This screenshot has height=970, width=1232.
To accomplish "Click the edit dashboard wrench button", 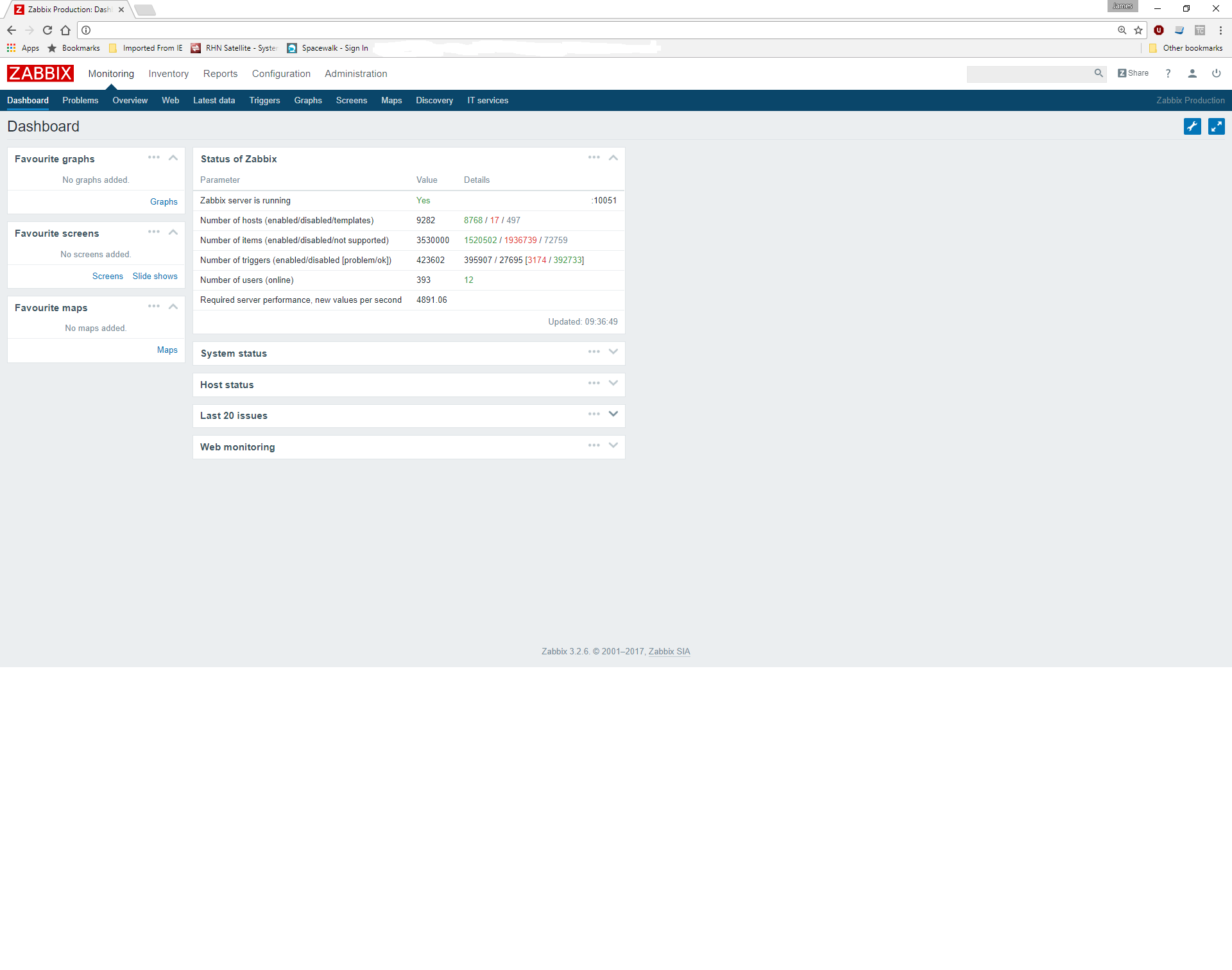I will (x=1192, y=126).
